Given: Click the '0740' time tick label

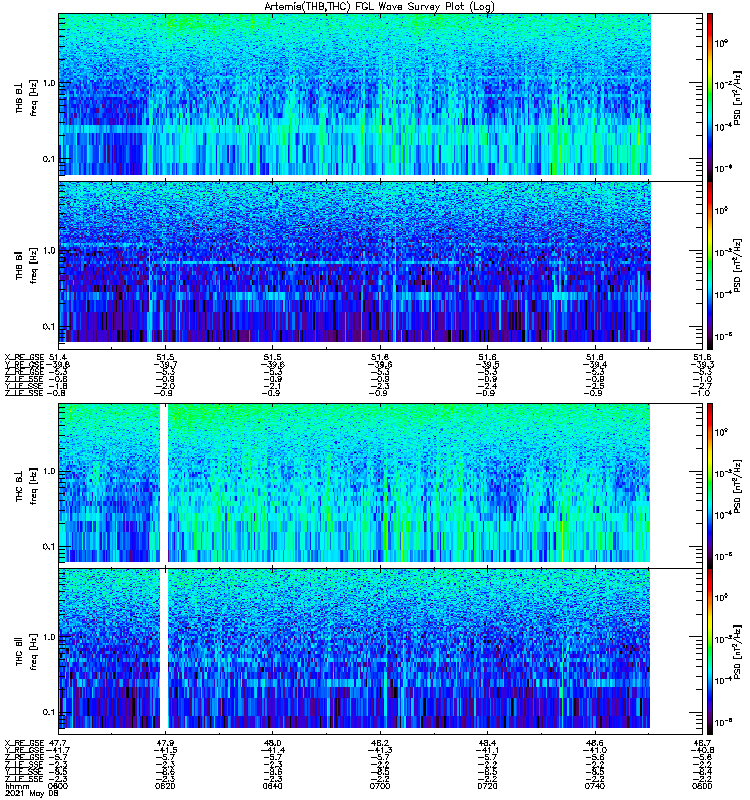Looking at the screenshot, I should 595,786.
